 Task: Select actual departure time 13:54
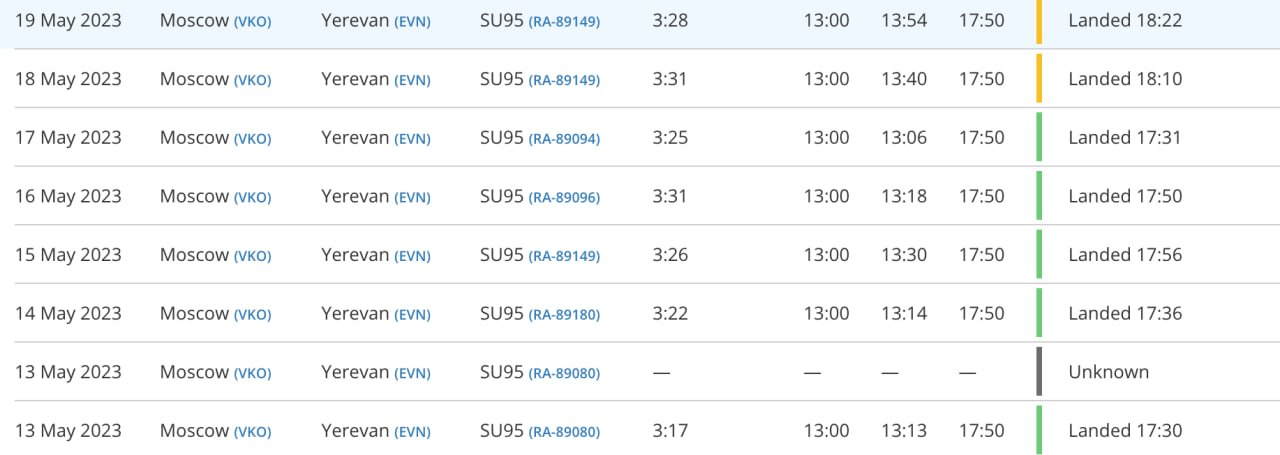[x=903, y=21]
